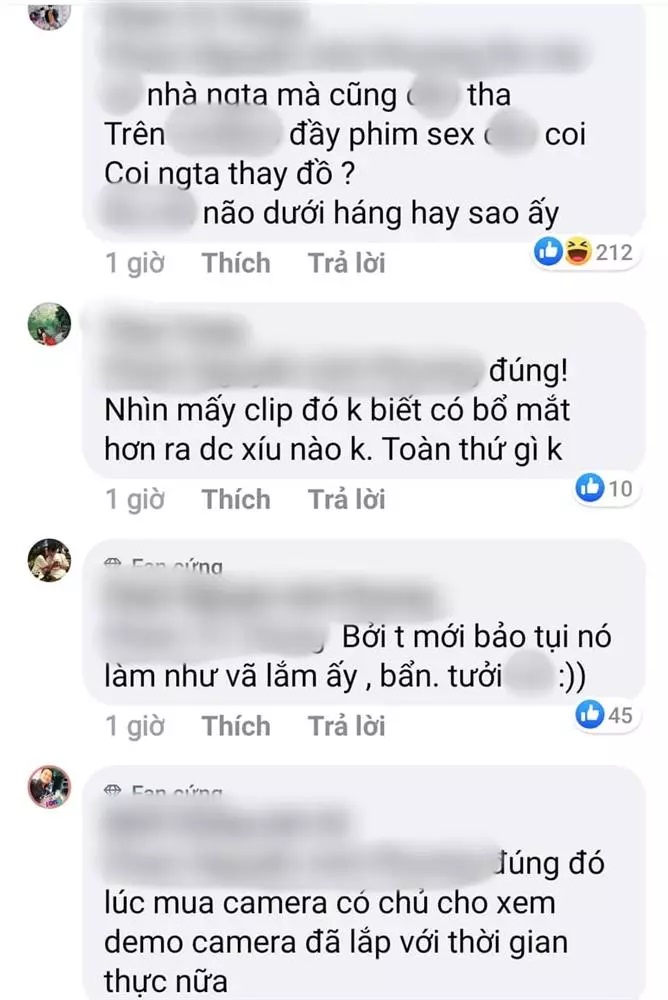Screen dimensions: 668x1000
Task: Like the 'Nhìn mấy clip' comment via Thích
Action: click(236, 499)
